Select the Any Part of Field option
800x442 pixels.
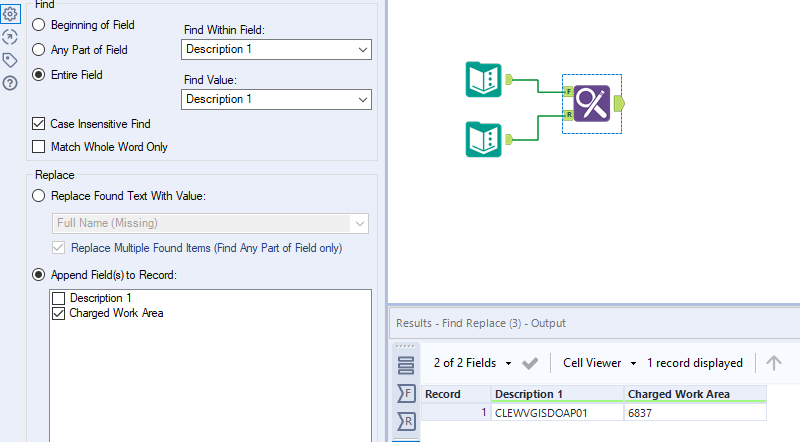pyautogui.click(x=39, y=49)
